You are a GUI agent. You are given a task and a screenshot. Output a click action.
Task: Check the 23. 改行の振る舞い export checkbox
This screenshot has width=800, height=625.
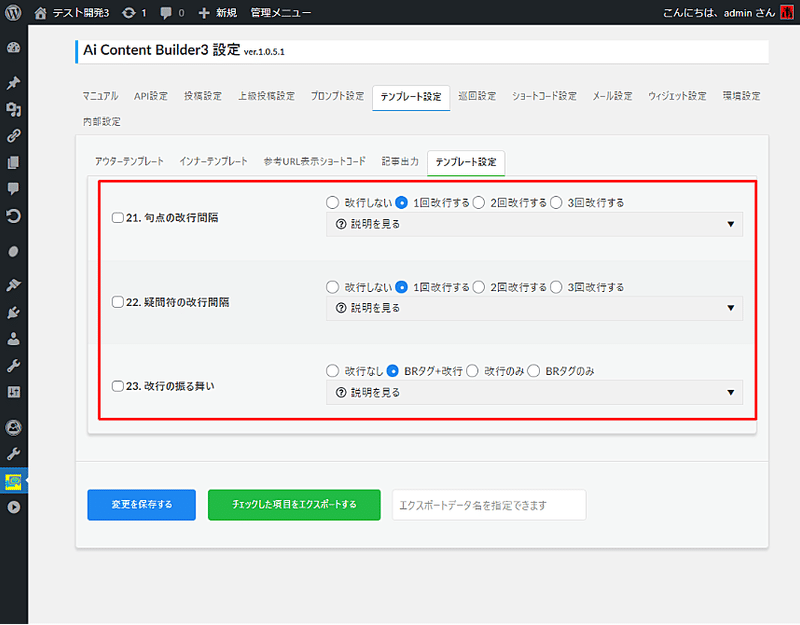pyautogui.click(x=118, y=386)
